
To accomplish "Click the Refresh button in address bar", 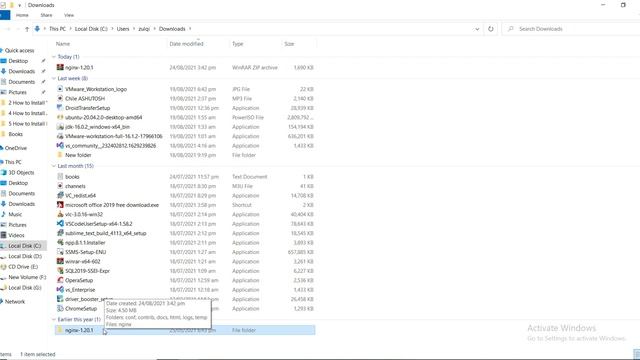I will pos(491,29).
